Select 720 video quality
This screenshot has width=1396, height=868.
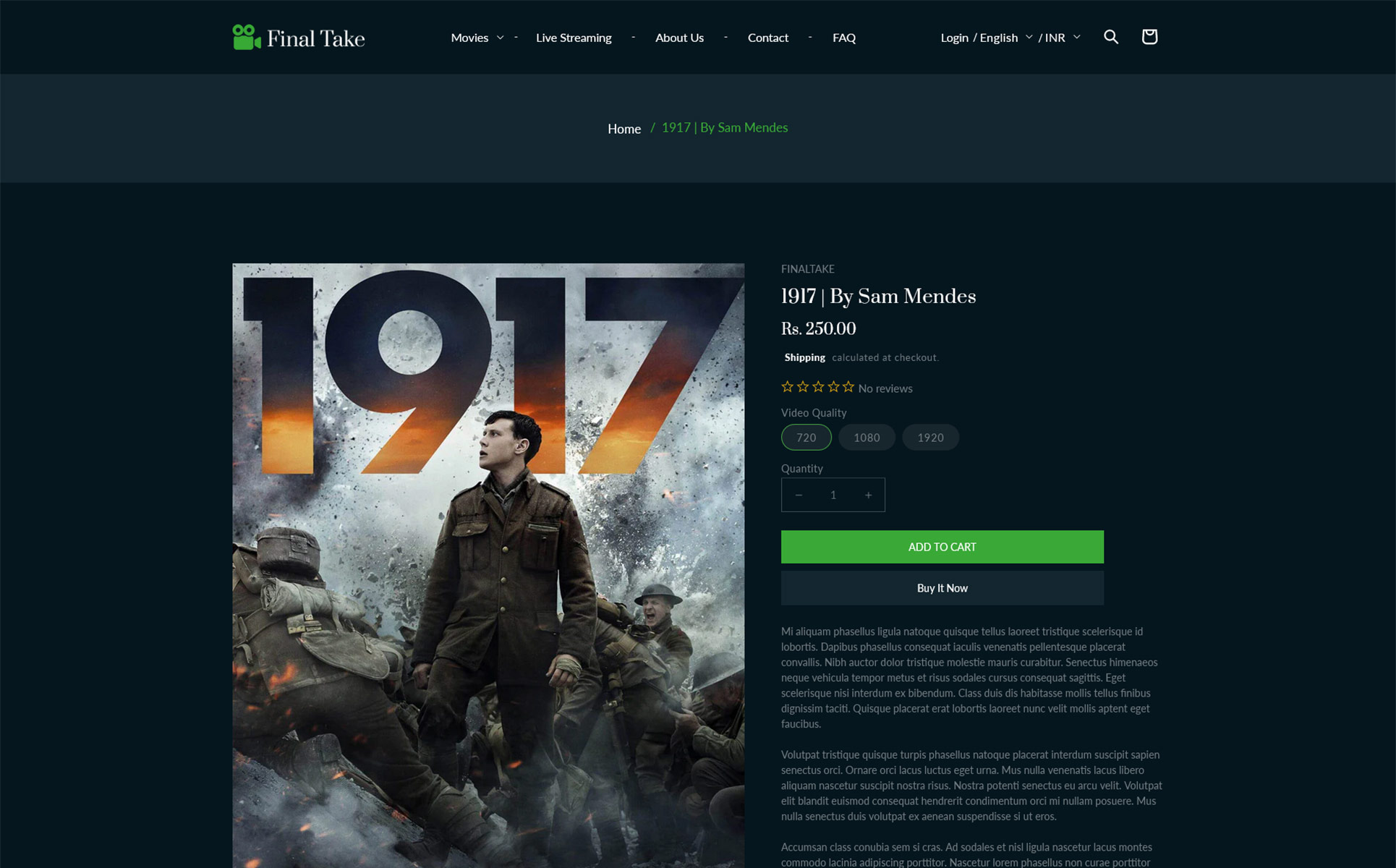coord(806,438)
